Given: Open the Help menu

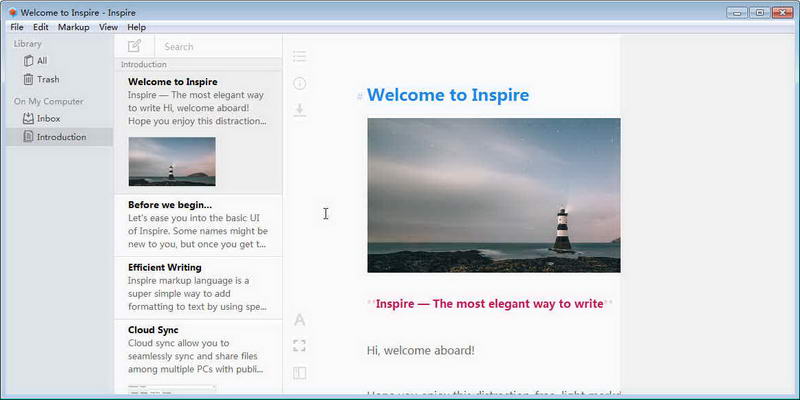Looking at the screenshot, I should 136,27.
